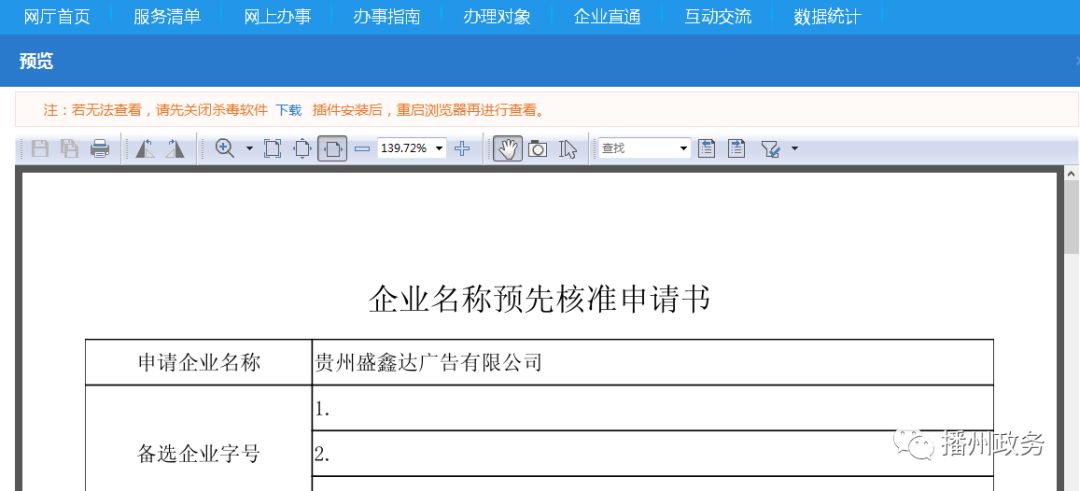This screenshot has width=1080, height=491.
Task: Select the snapshot camera tool
Action: [x=538, y=149]
